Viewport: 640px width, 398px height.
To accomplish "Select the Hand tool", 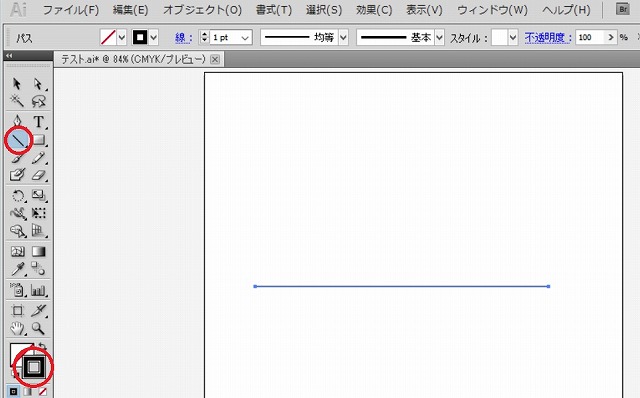I will point(17,328).
